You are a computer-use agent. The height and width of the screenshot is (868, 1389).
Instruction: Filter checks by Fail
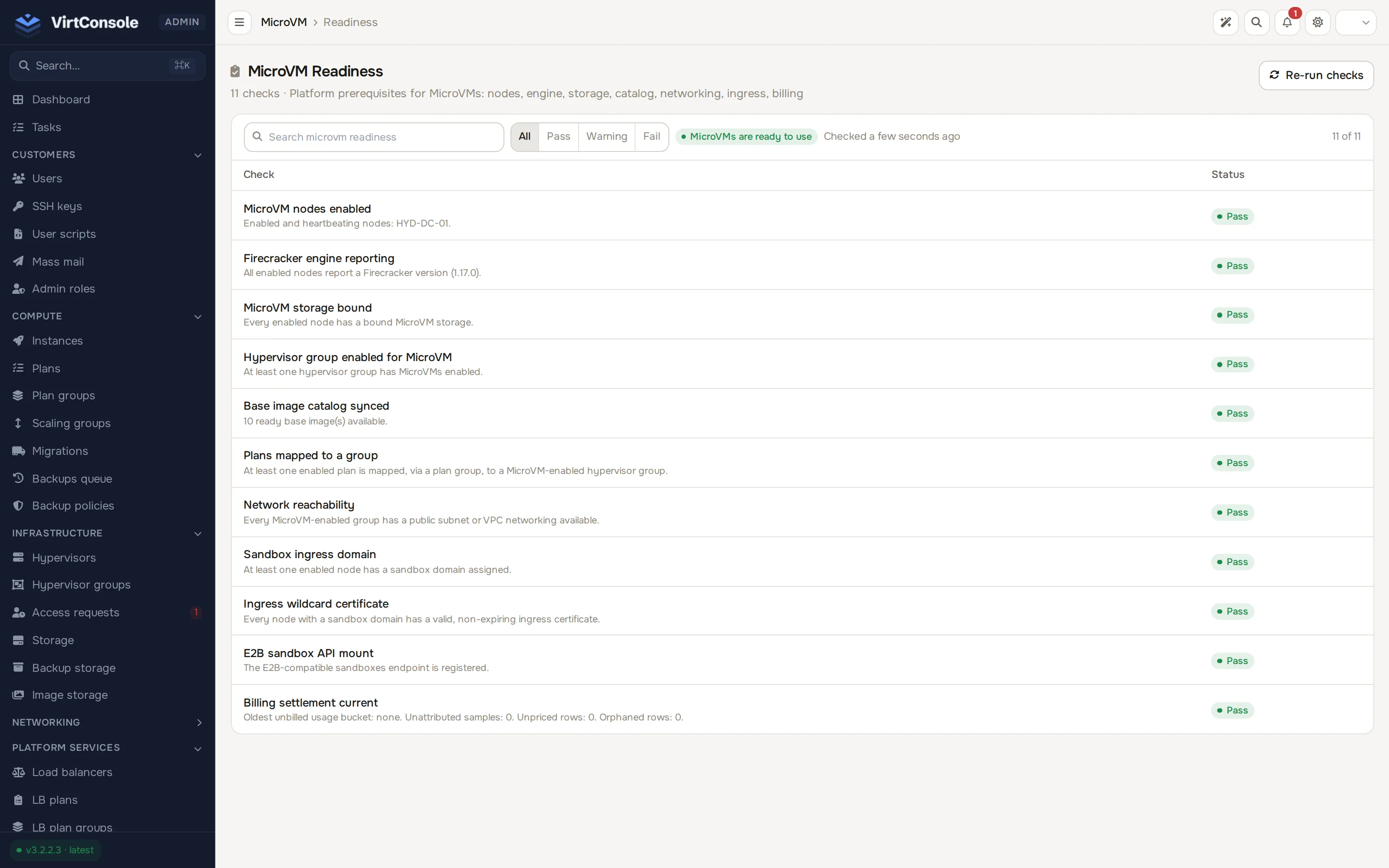(x=652, y=137)
